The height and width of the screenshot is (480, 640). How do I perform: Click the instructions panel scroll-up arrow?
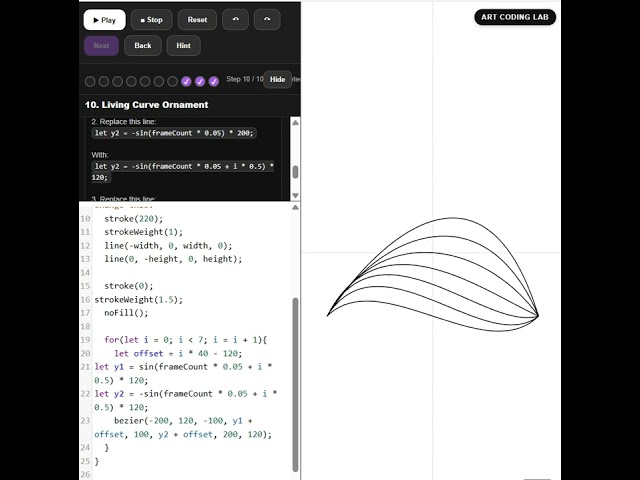tap(296, 123)
